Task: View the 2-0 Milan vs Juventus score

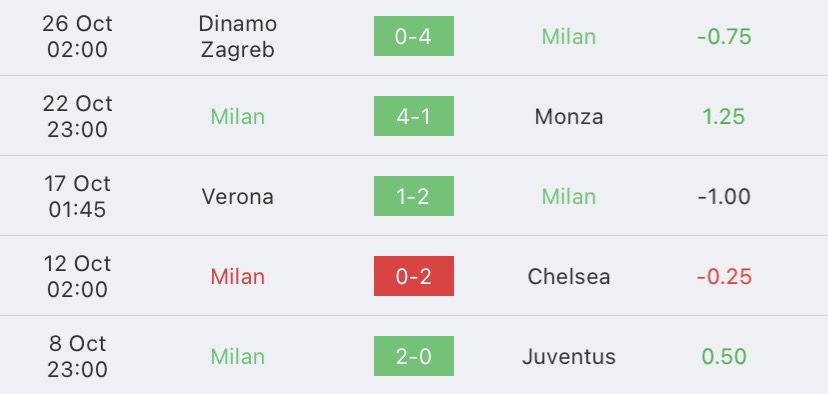Action: pyautogui.click(x=413, y=356)
